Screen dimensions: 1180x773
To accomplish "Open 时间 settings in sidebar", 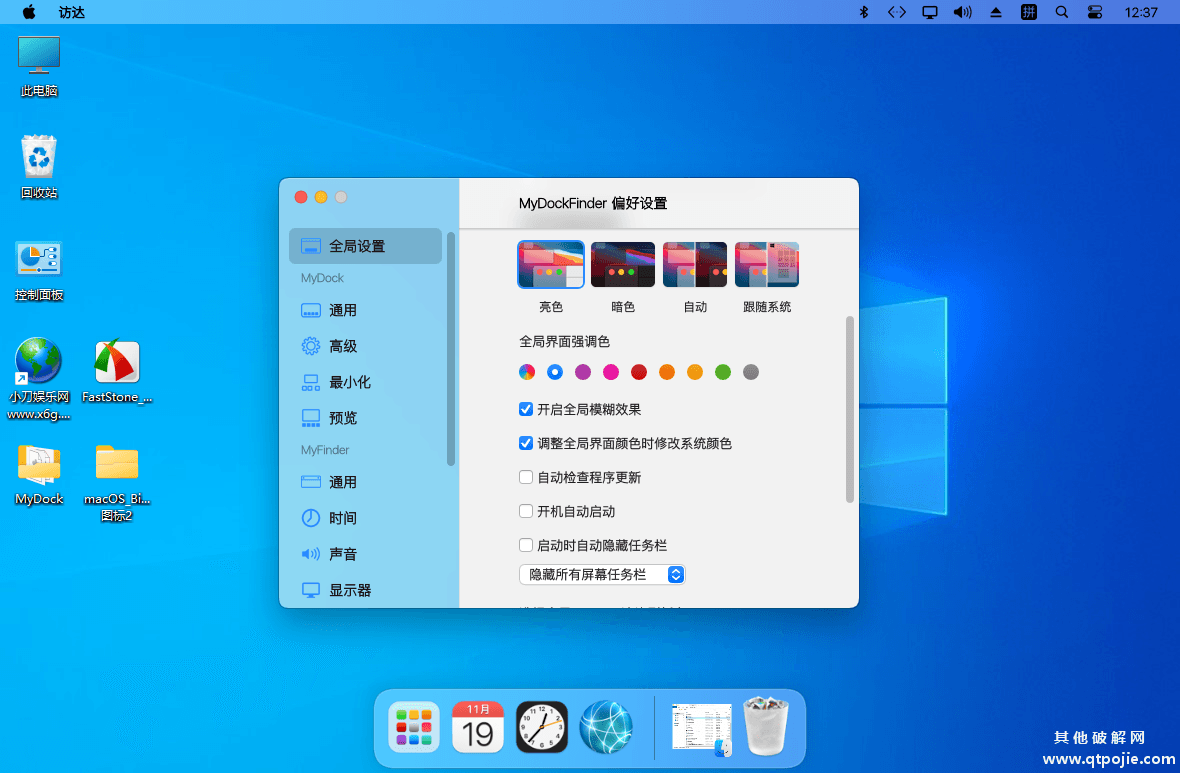I will [x=365, y=518].
